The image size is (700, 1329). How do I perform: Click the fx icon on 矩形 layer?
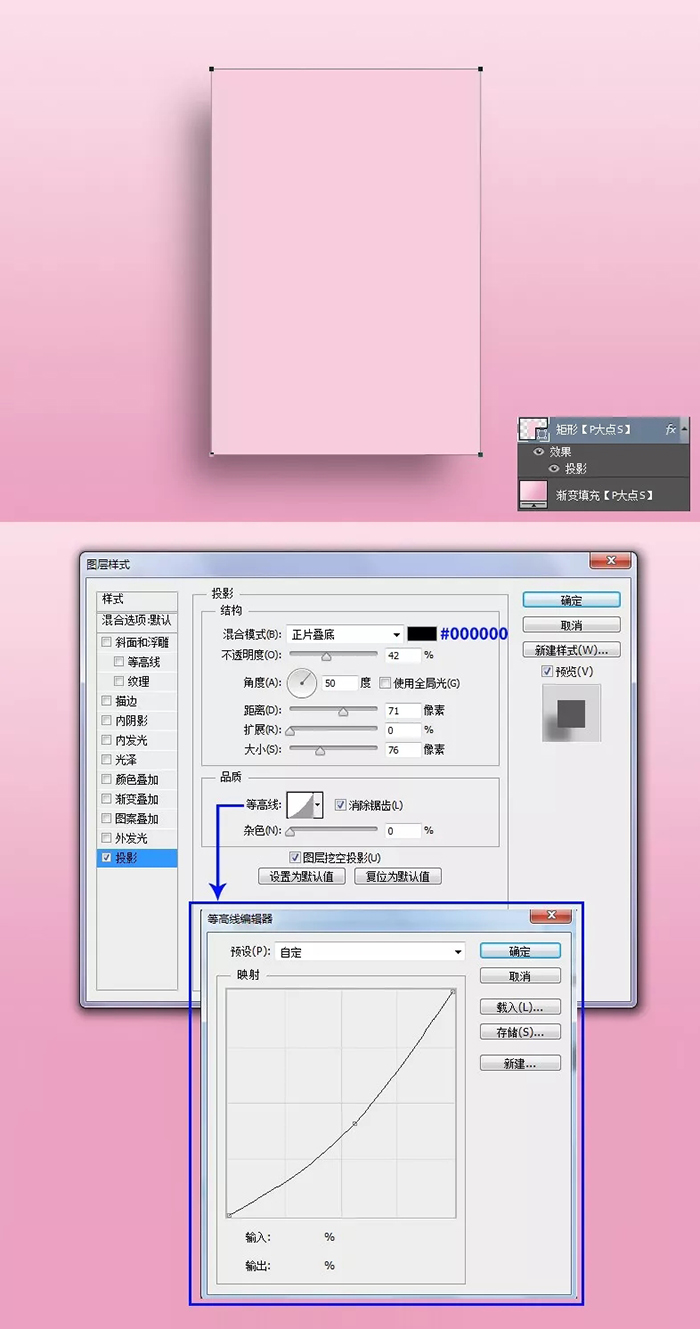click(x=671, y=429)
